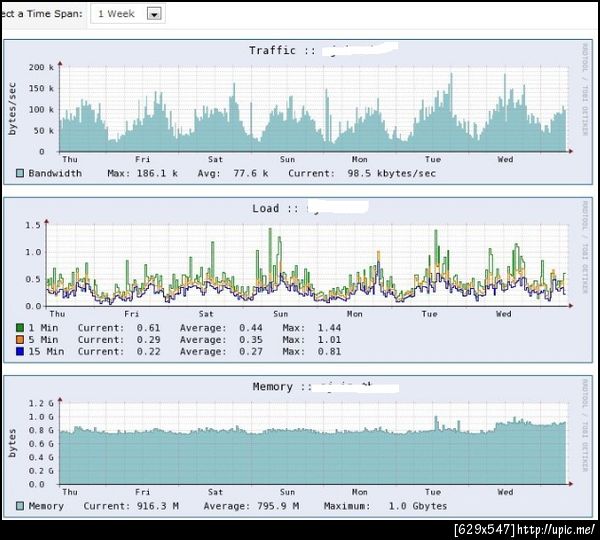Screen dimensions: 600x540
Task: Click the '1.2 G' Memory axis label
Action: [41, 403]
